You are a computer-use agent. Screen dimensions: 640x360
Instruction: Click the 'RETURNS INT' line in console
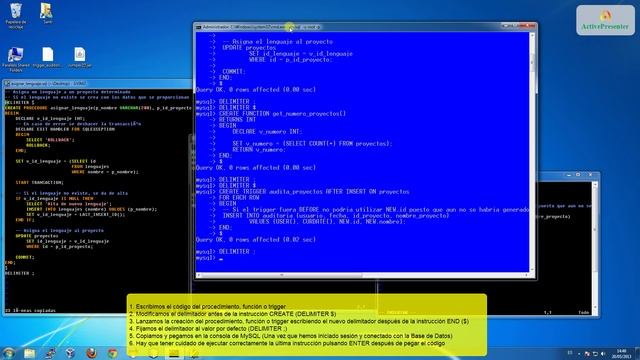239,120
